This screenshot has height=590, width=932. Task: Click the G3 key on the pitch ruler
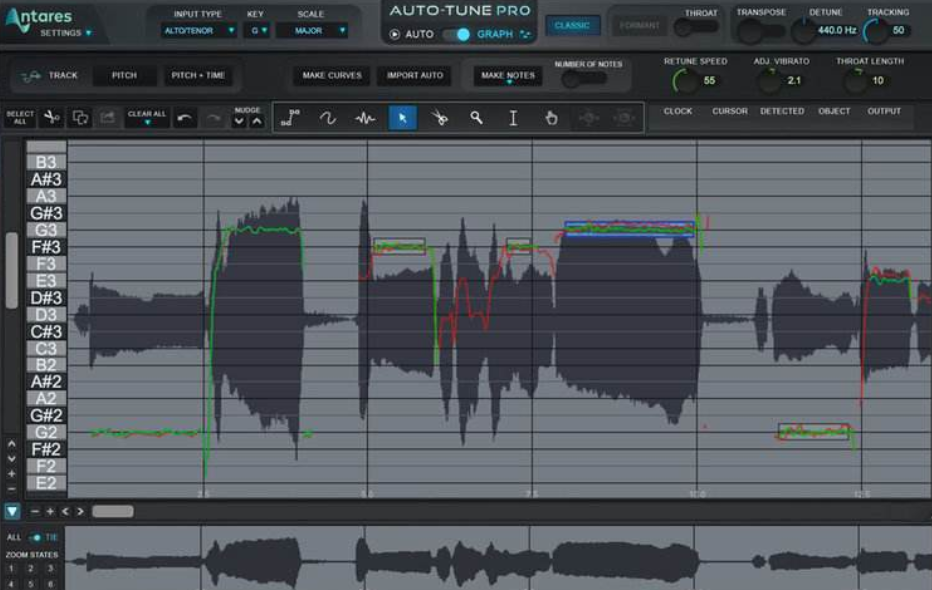click(x=46, y=230)
